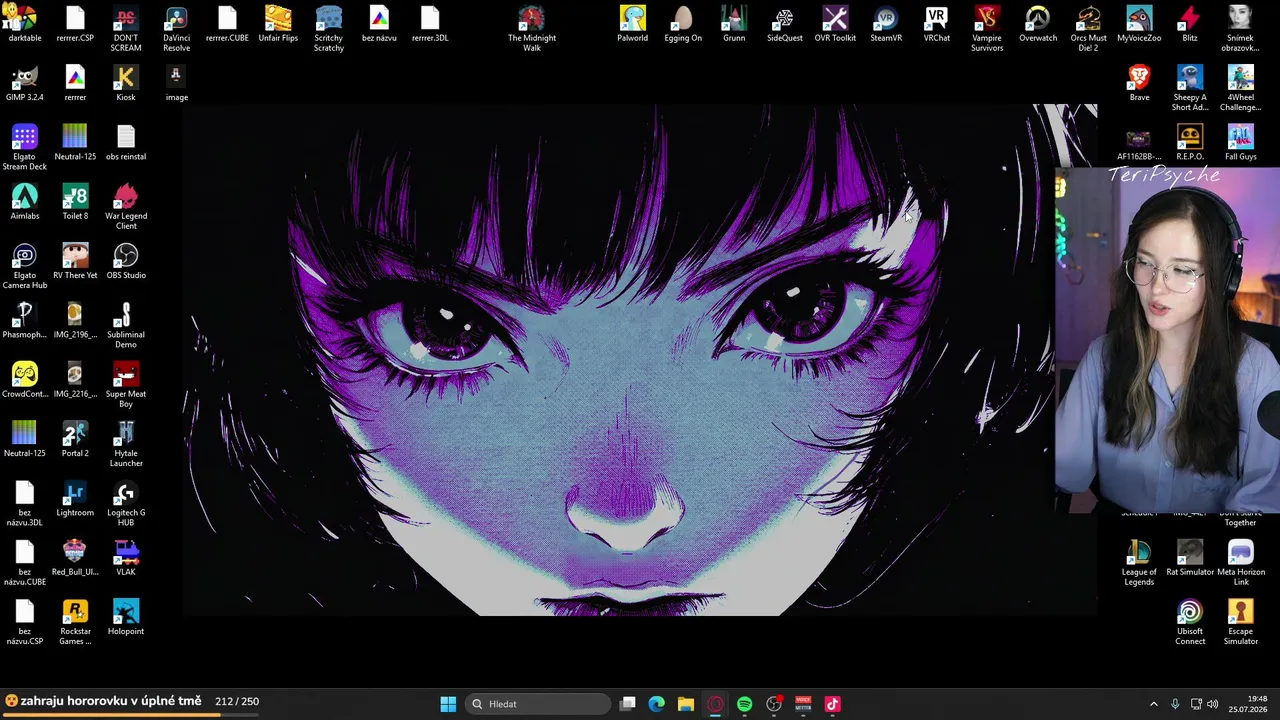The width and height of the screenshot is (1280, 720).
Task: Click The Midnight Walk game icon
Action: coord(532,29)
